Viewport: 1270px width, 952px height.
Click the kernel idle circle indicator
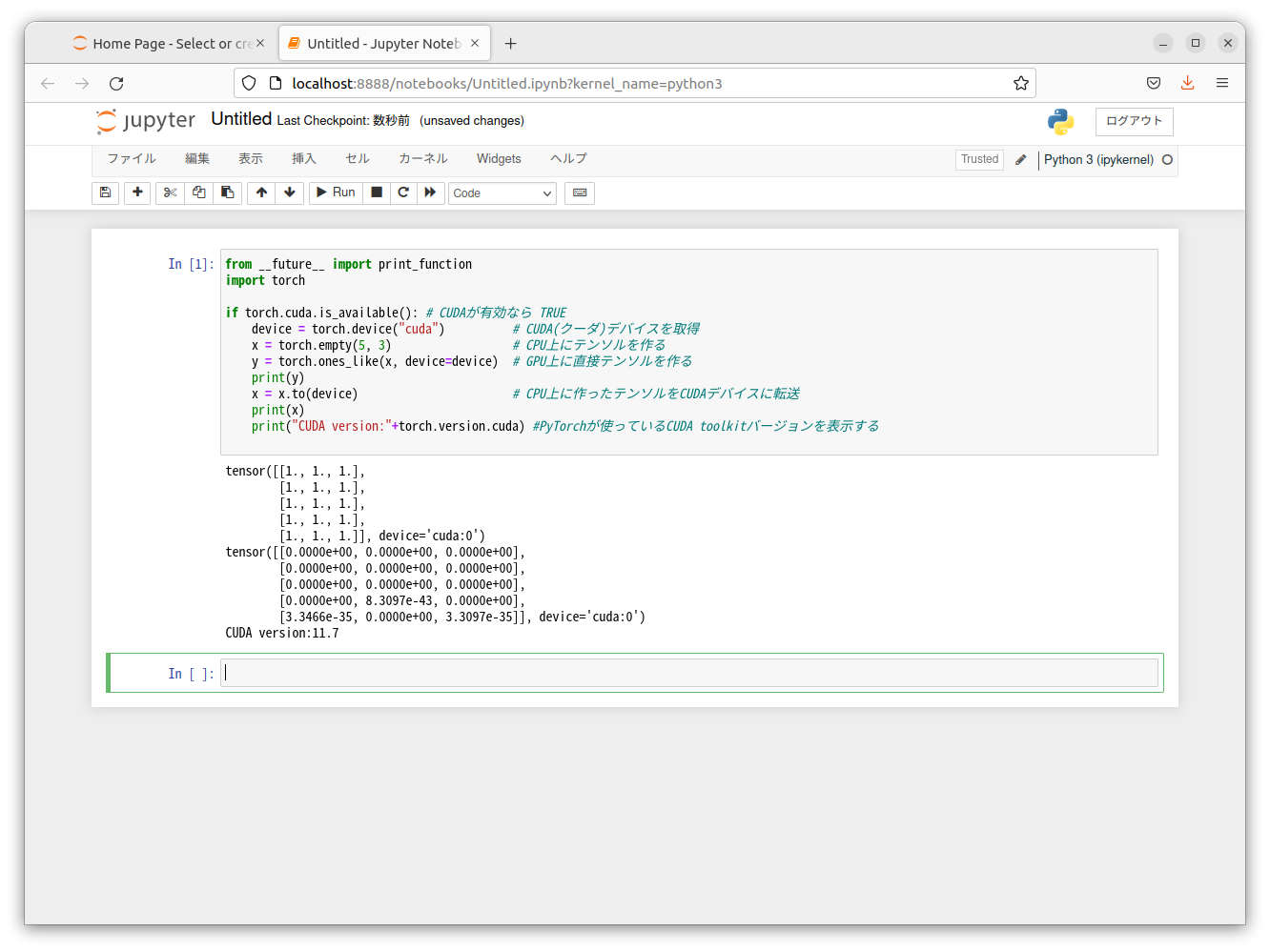click(1167, 160)
